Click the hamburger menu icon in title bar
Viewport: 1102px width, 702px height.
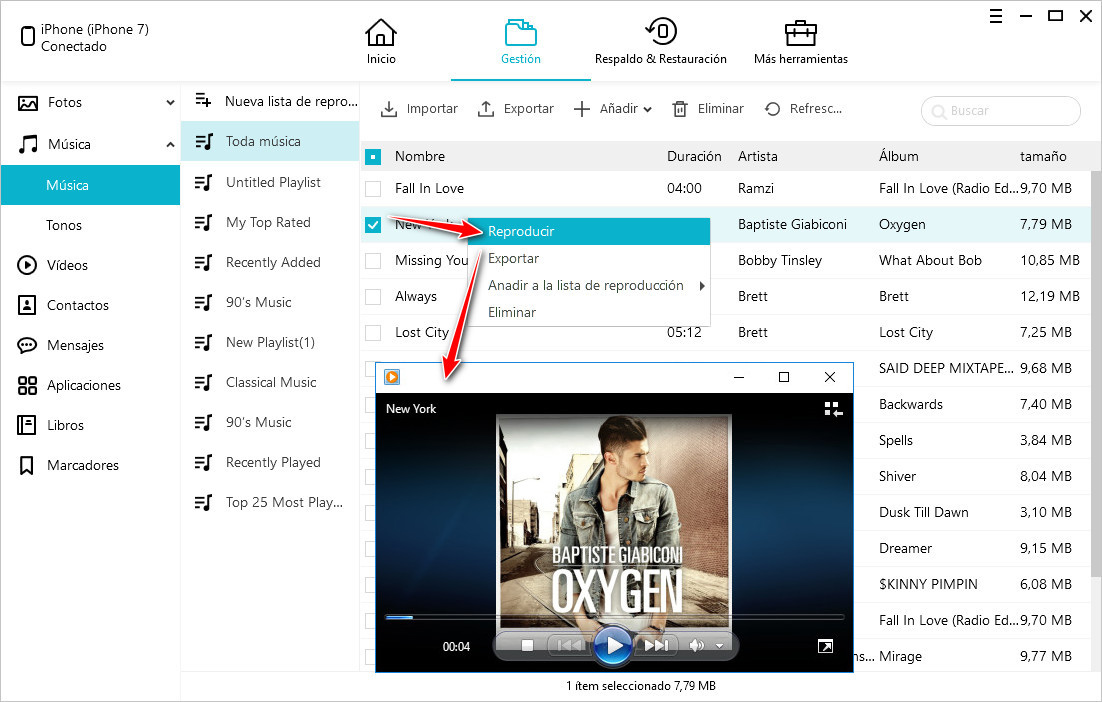pos(996,16)
